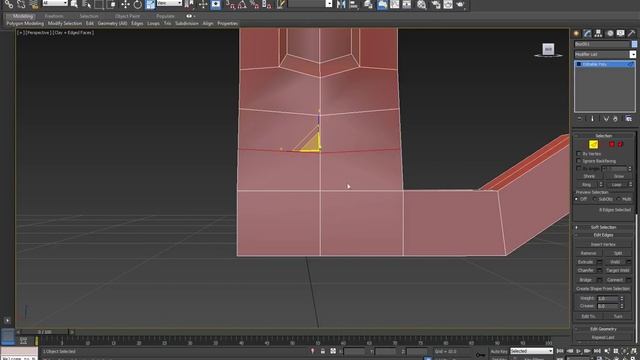Select the Element sub-object red icon
Image resolution: width=640 pixels, height=360 pixels.
tap(620, 144)
